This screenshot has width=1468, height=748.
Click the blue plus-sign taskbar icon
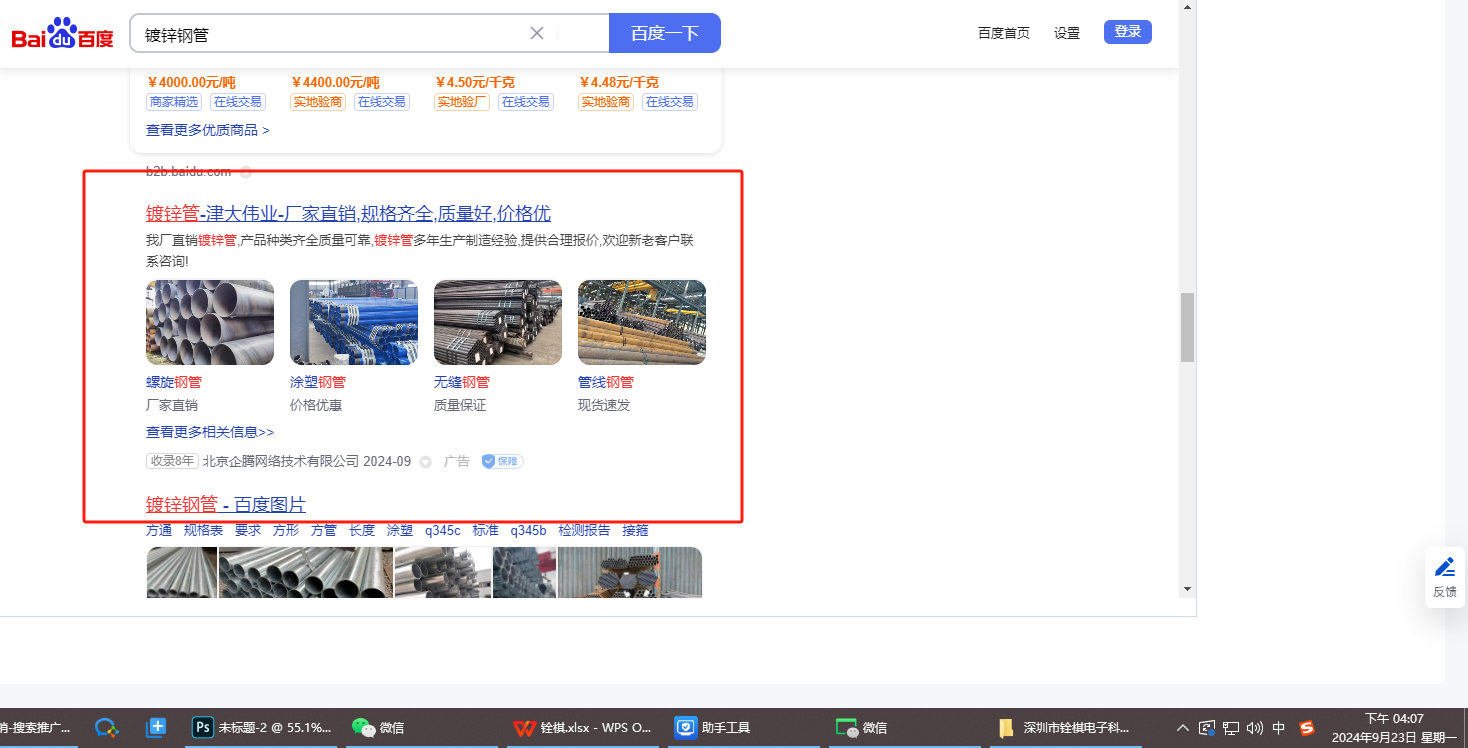[156, 728]
